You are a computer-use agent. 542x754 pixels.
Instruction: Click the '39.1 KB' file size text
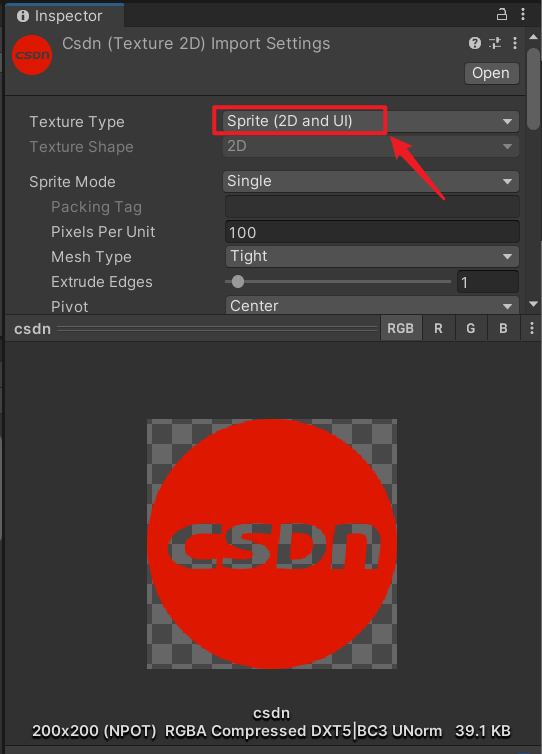483,731
